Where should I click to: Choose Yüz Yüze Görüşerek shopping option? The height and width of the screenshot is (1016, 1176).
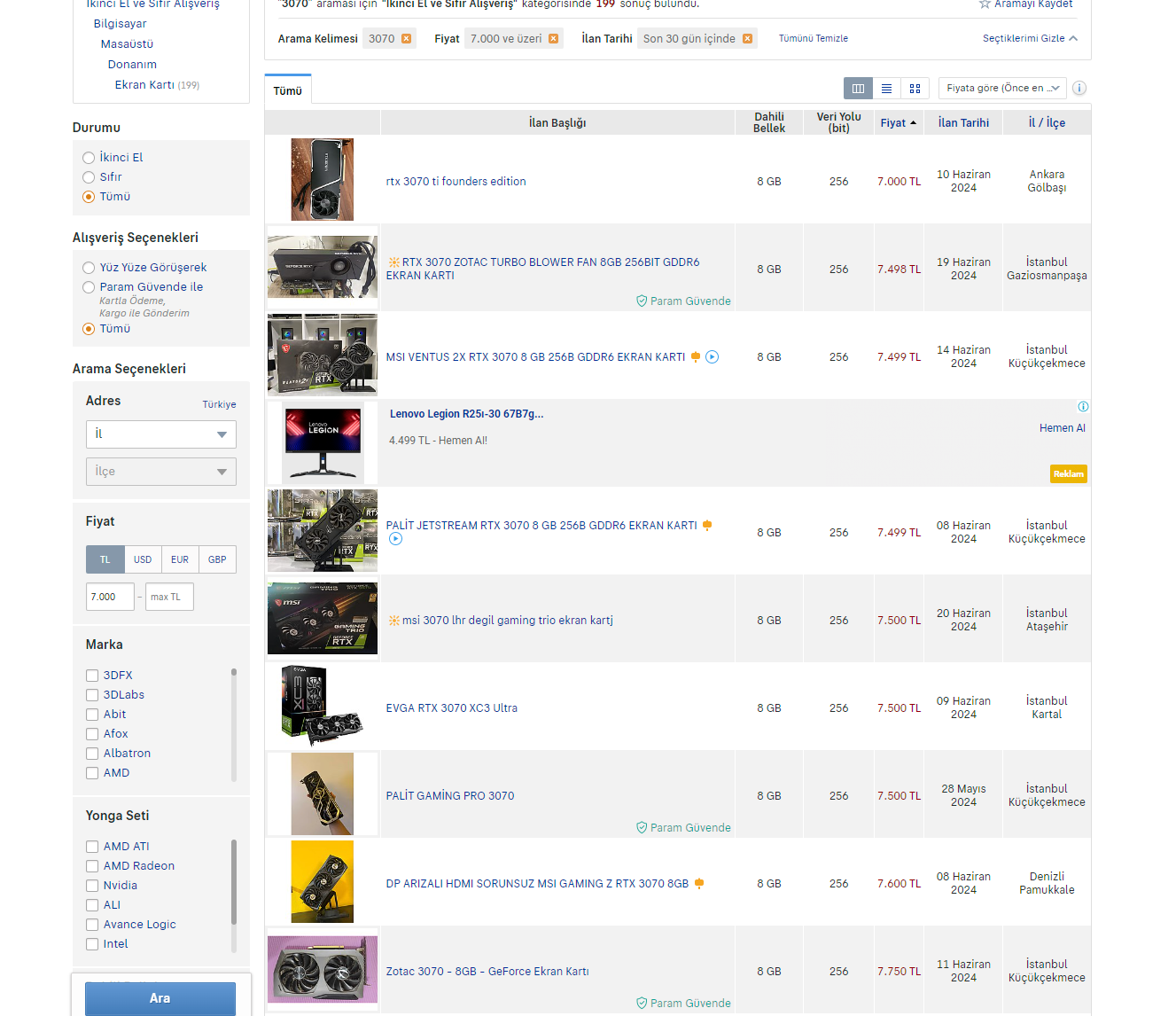pyautogui.click(x=89, y=268)
